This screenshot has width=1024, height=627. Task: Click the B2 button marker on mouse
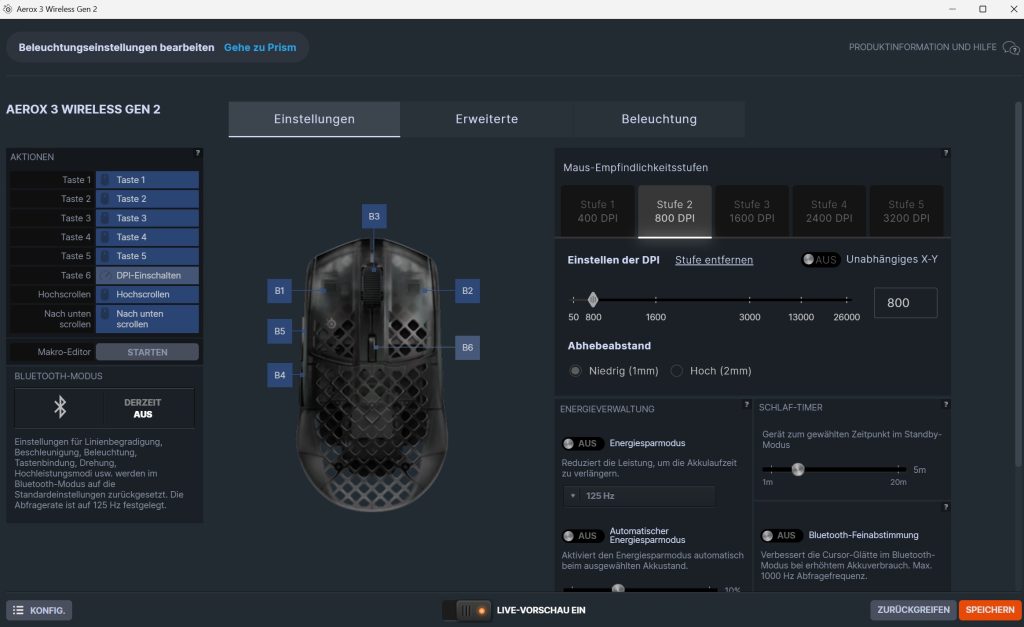tap(467, 291)
